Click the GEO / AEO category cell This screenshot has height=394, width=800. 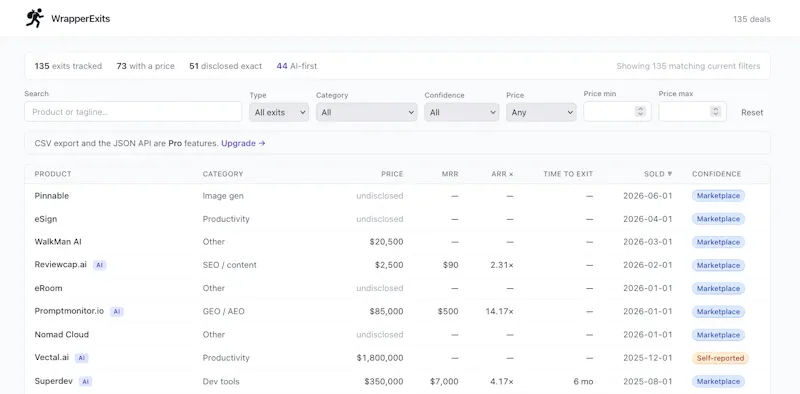(223, 311)
